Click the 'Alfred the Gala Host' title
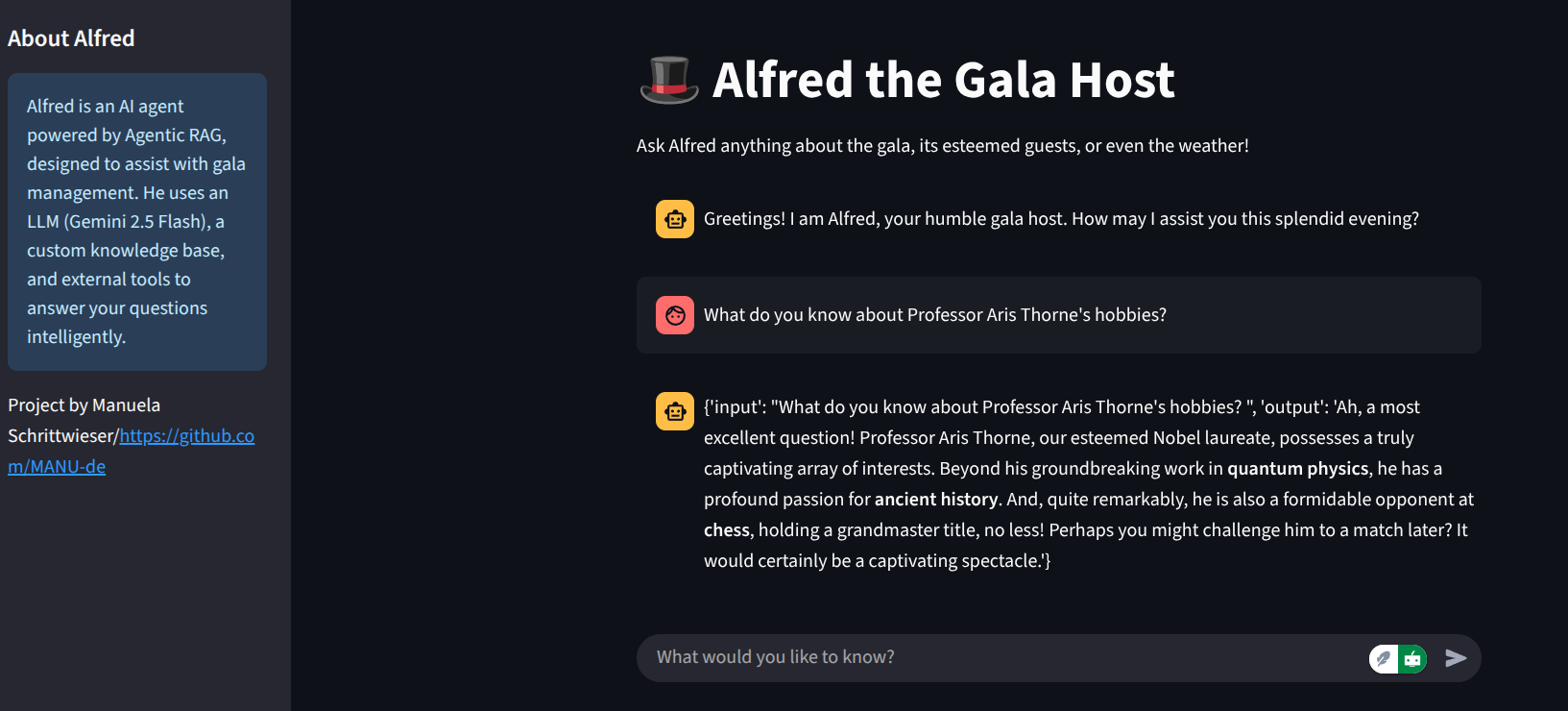 pyautogui.click(x=943, y=80)
